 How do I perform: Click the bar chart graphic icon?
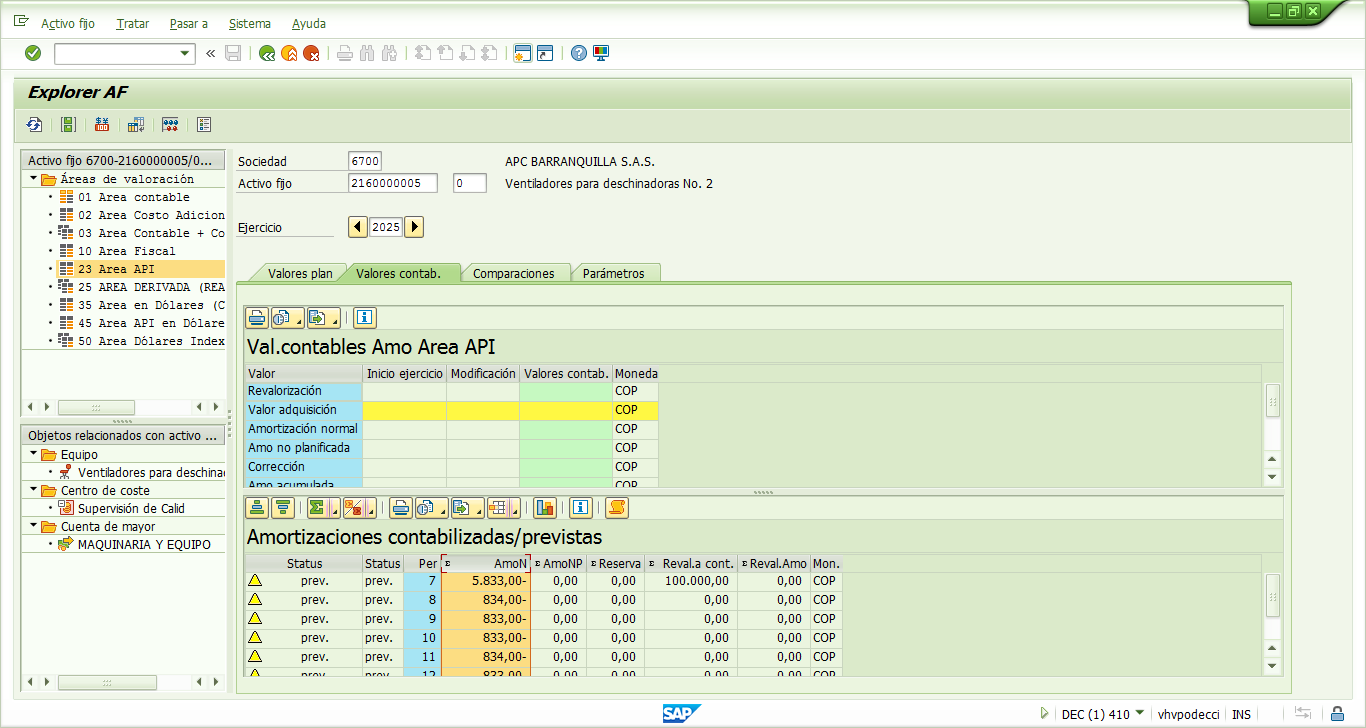(545, 507)
